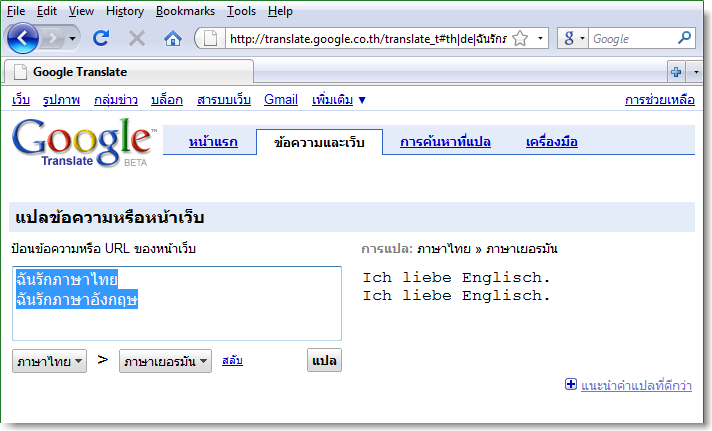Switch to the เครื่องมือ tab
The width and height of the screenshot is (712, 431).
[x=552, y=142]
